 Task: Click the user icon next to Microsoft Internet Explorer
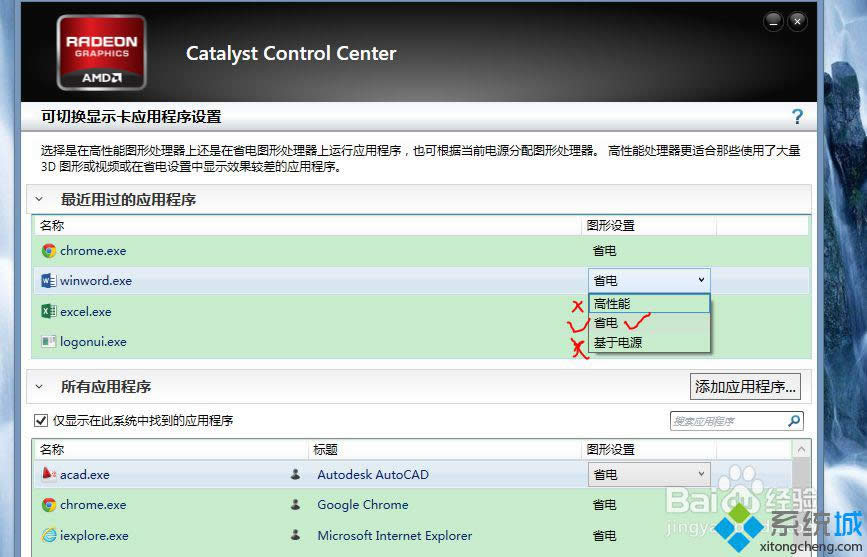coord(295,535)
